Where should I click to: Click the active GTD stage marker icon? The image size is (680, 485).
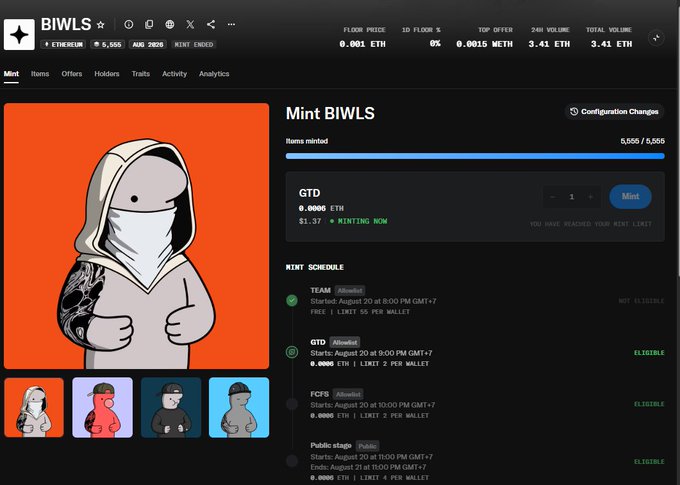[x=292, y=352]
